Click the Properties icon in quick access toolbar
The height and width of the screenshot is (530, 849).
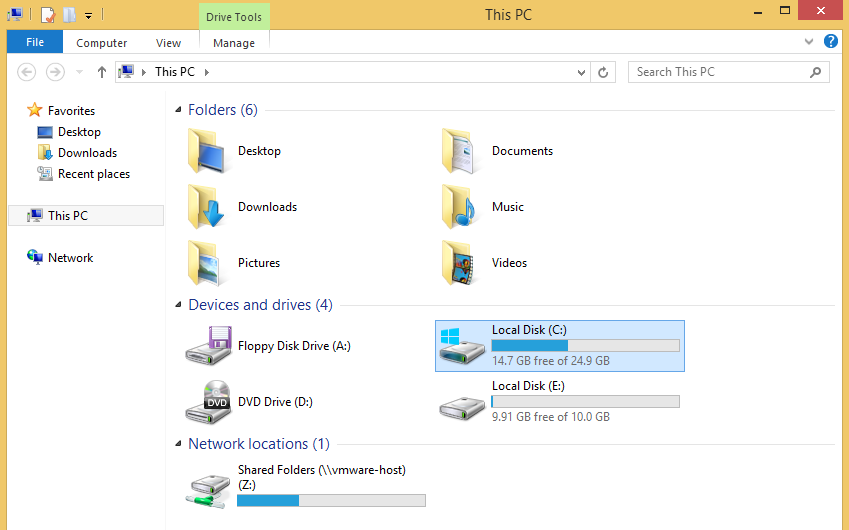[x=48, y=15]
